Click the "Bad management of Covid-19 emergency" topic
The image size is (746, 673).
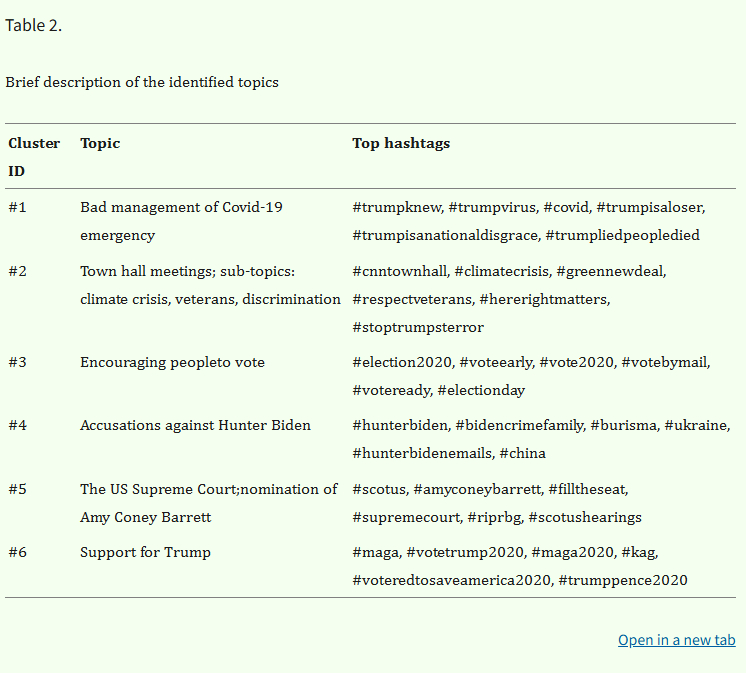[x=181, y=221]
